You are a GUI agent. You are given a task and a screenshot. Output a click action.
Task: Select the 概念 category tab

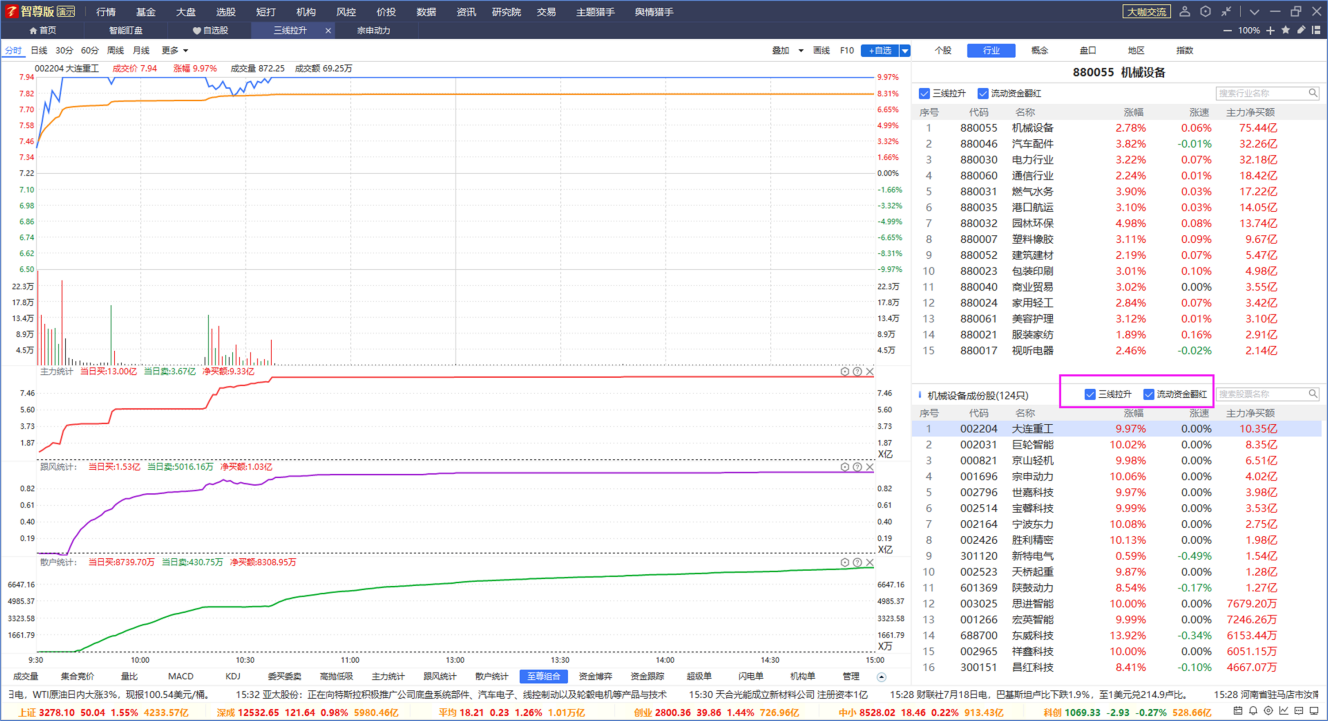click(1040, 50)
